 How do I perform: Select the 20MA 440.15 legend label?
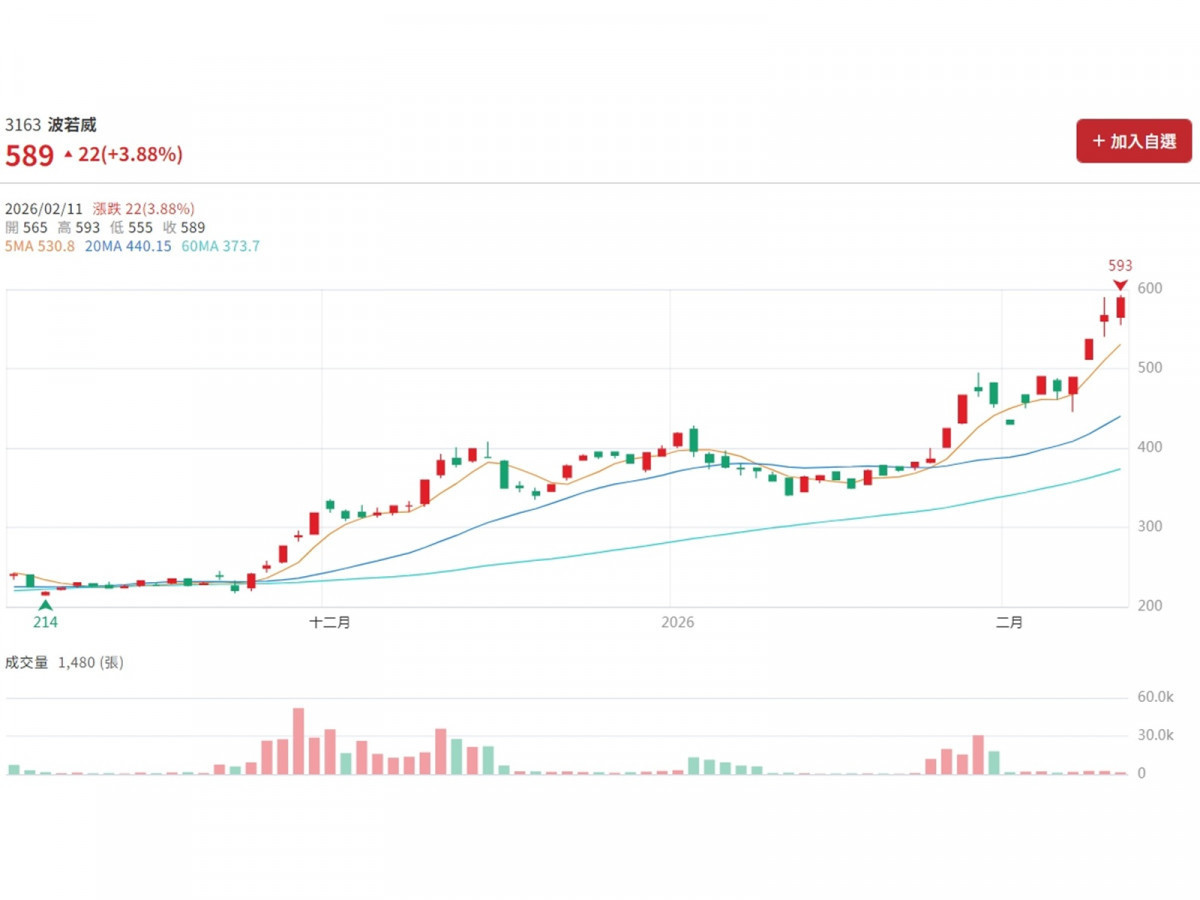pos(127,246)
